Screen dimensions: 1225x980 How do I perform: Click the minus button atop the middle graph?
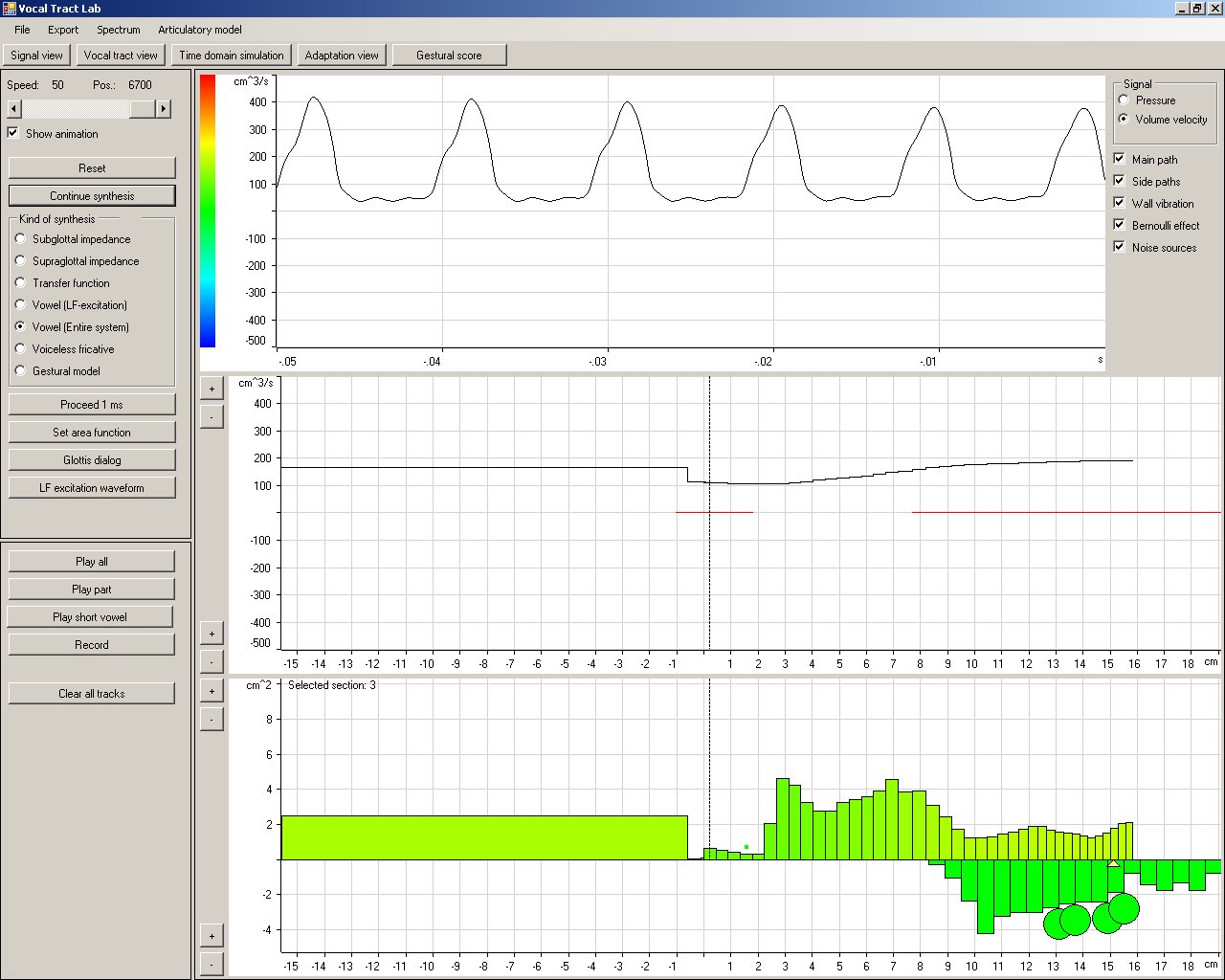point(212,416)
